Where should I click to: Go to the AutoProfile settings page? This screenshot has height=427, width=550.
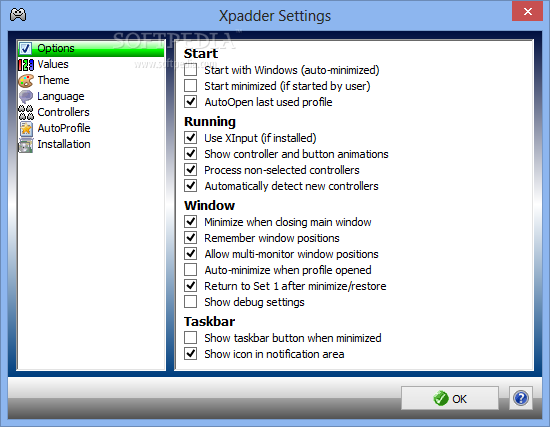(x=64, y=128)
